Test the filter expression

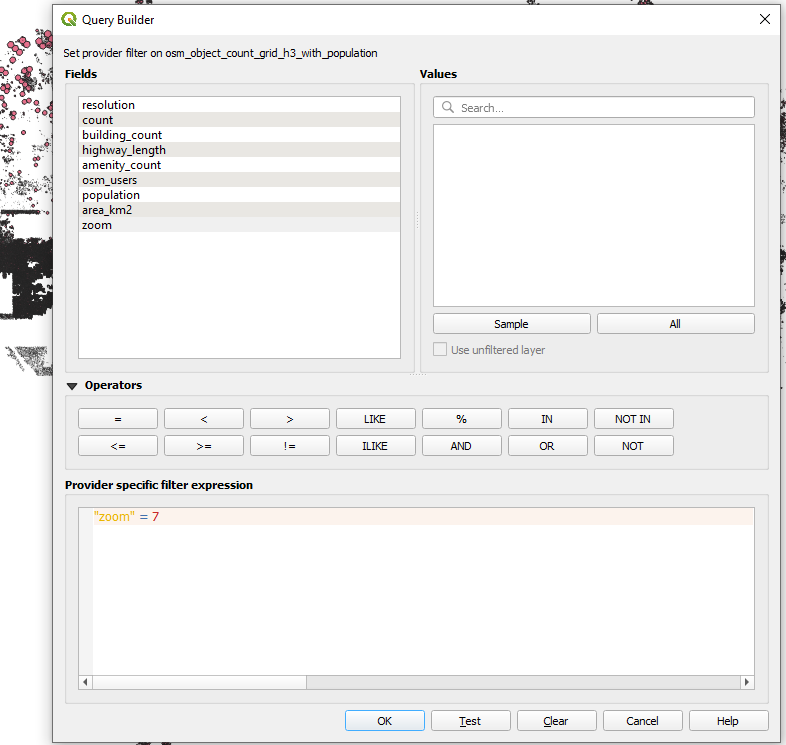[470, 720]
